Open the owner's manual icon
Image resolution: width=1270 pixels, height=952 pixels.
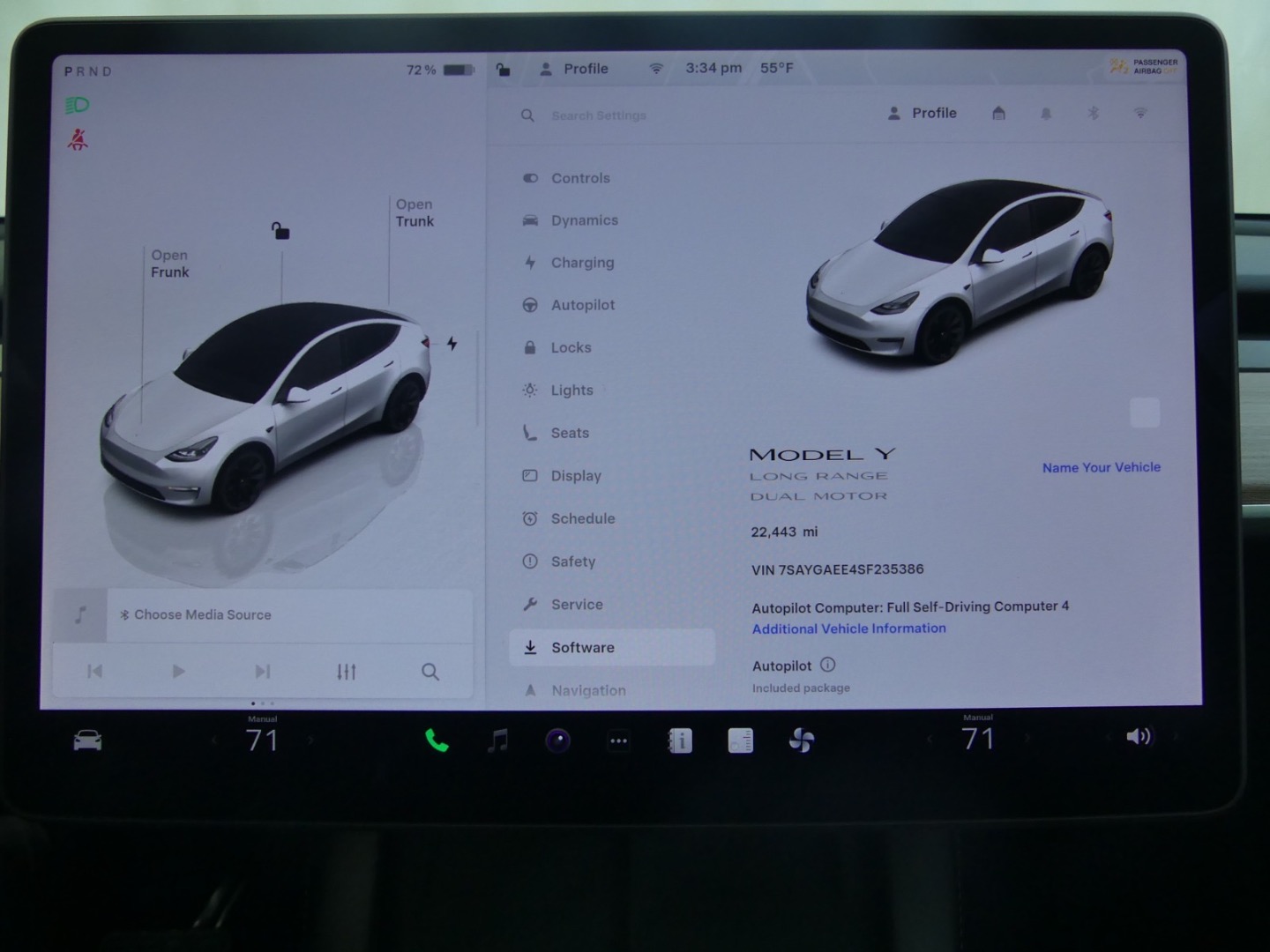click(x=680, y=741)
